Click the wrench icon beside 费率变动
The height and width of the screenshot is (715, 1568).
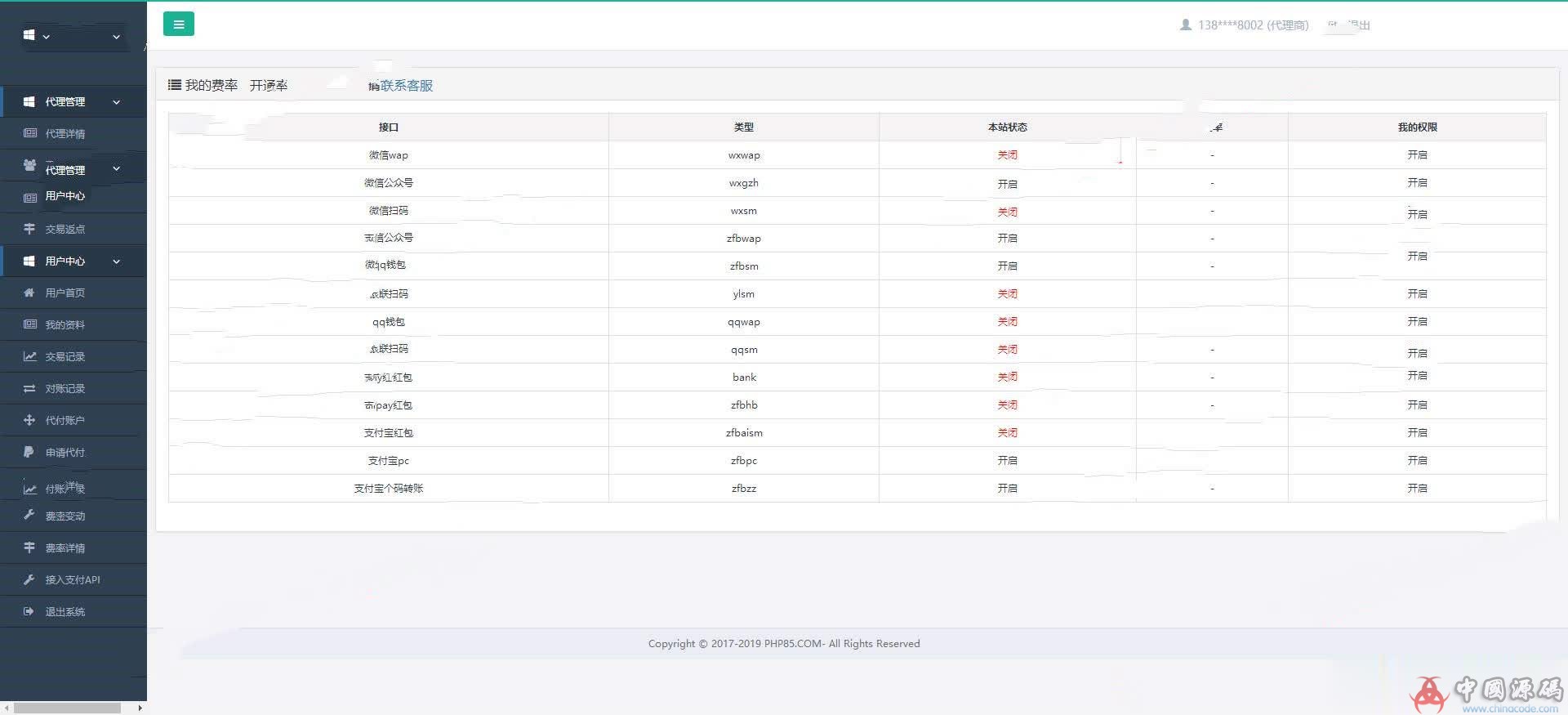[x=29, y=516]
